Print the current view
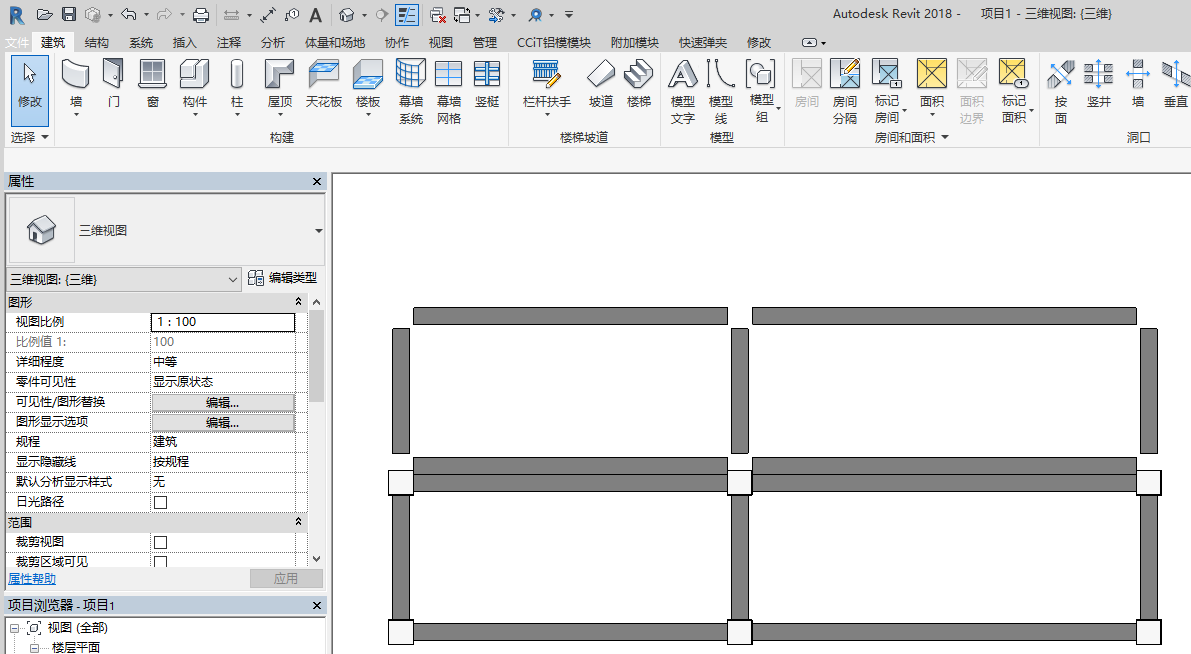1191x654 pixels. pos(201,14)
